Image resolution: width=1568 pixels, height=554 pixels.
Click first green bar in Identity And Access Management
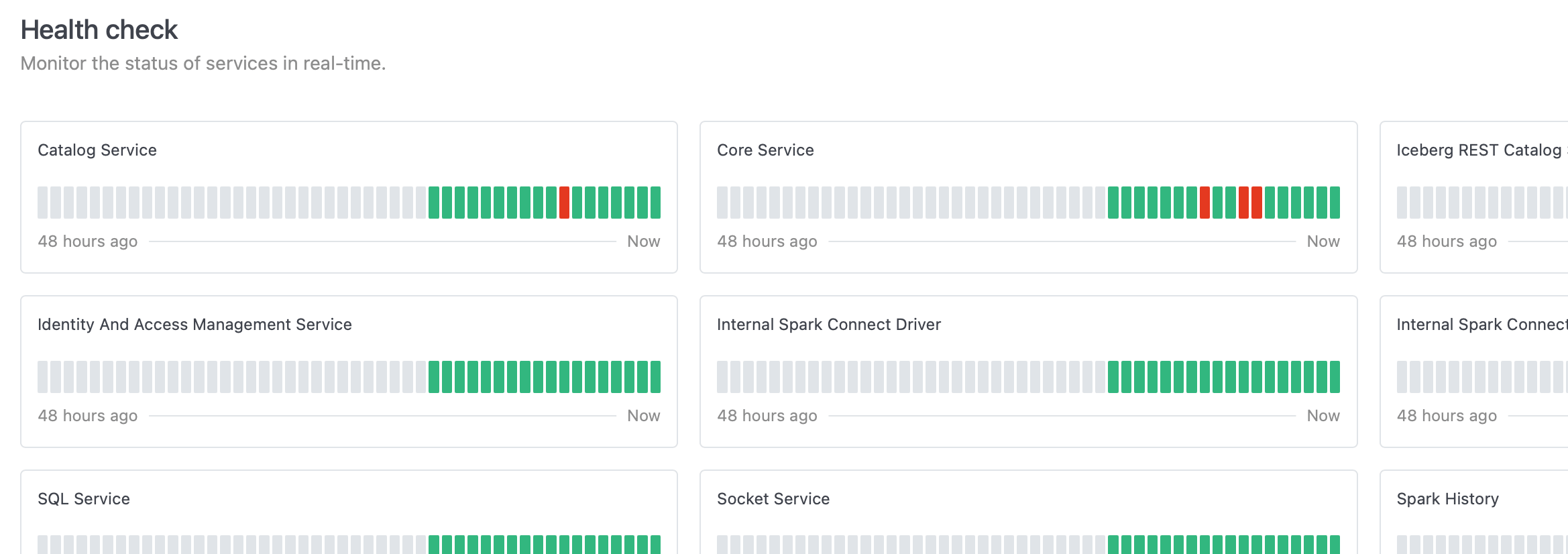pos(434,377)
